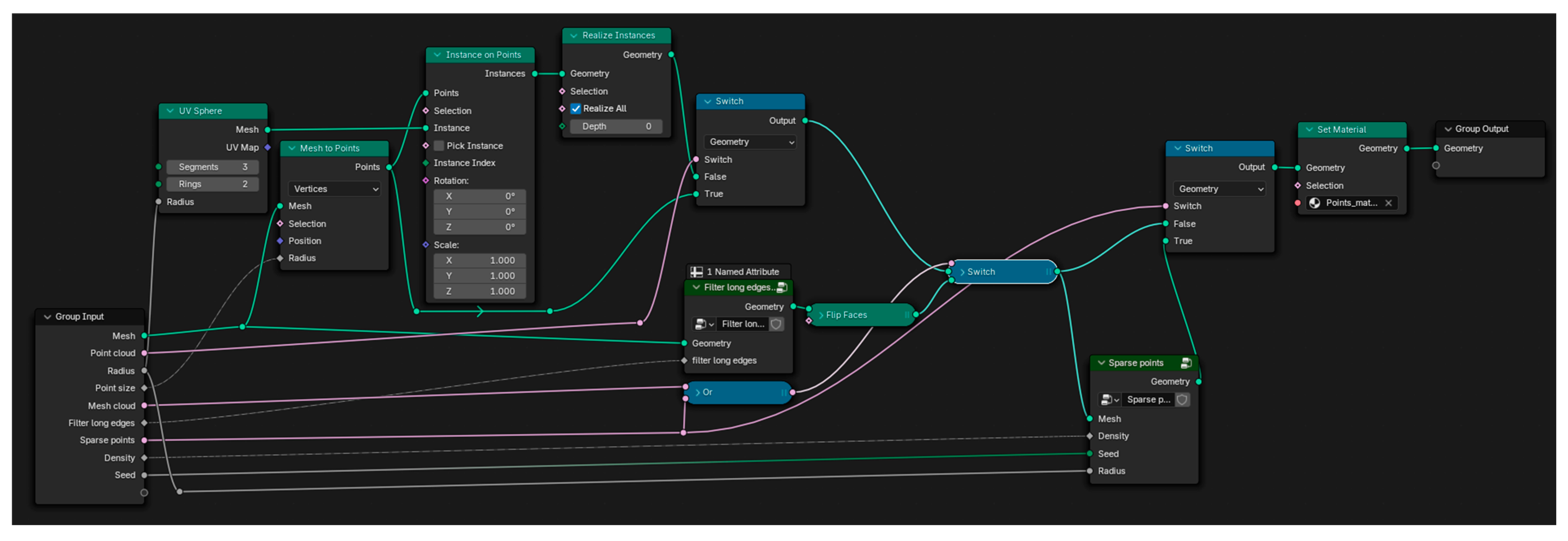This screenshot has width=1568, height=541.
Task: Click the Named Attribute spreadsheet icon
Action: [x=696, y=272]
